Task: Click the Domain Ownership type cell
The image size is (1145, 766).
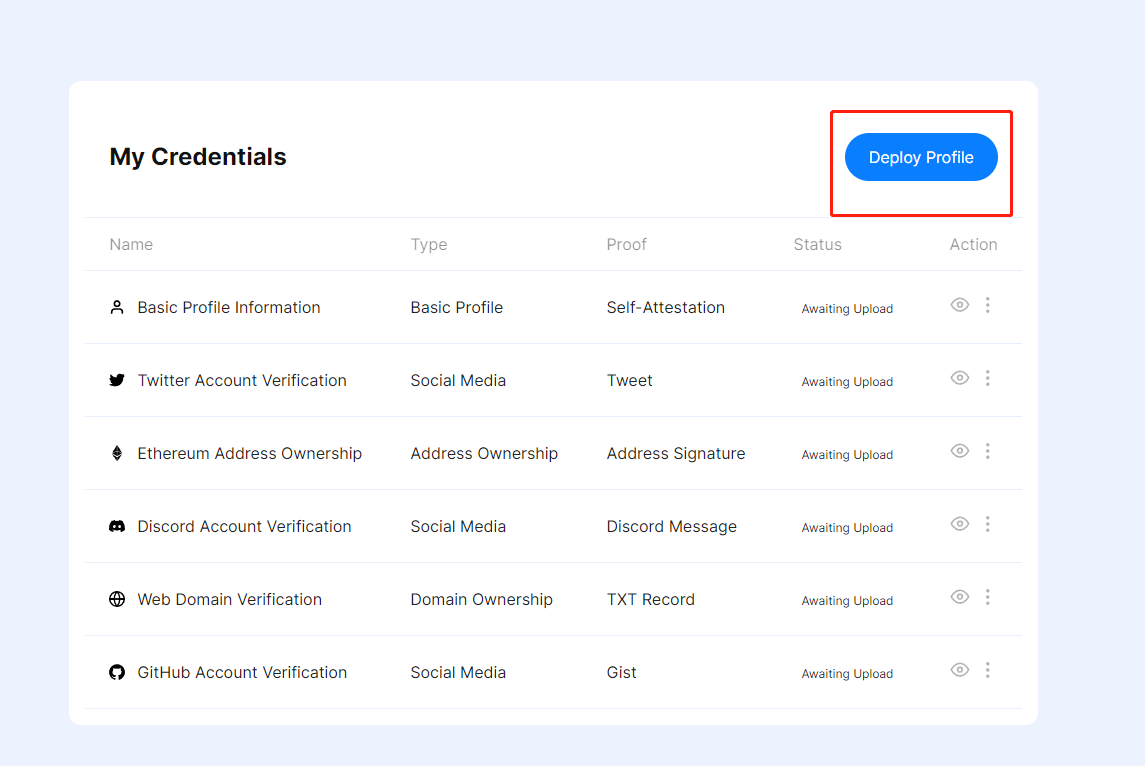Action: tap(481, 600)
